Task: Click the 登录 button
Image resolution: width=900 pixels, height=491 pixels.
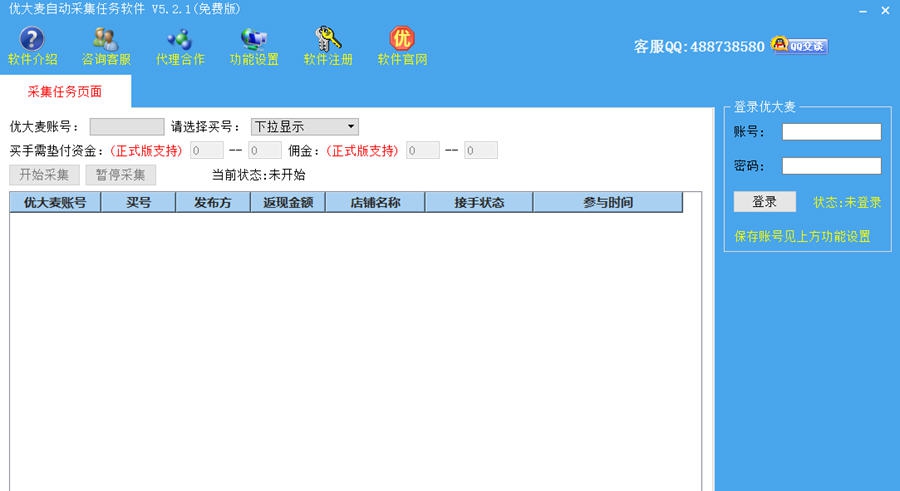Action: pos(765,202)
